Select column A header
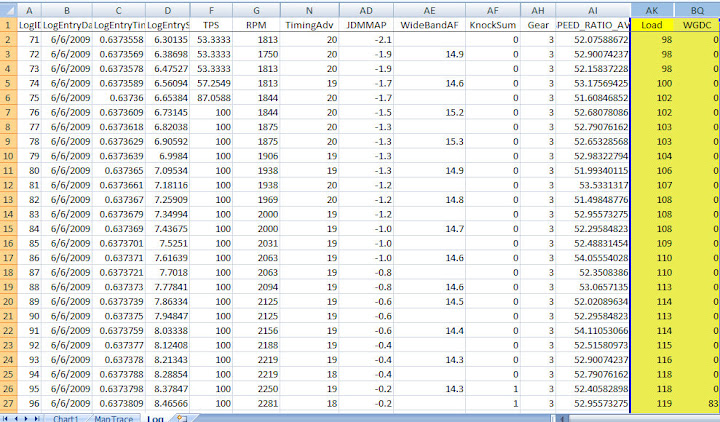This screenshot has width=720, height=422. [29, 10]
